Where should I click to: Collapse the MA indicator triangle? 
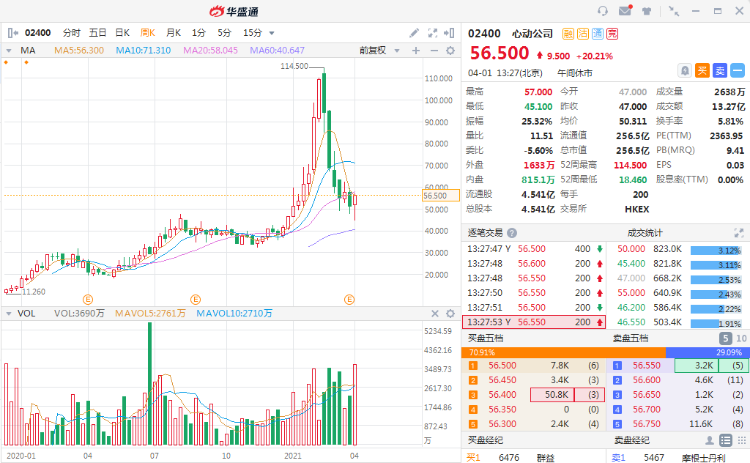(x=9, y=50)
